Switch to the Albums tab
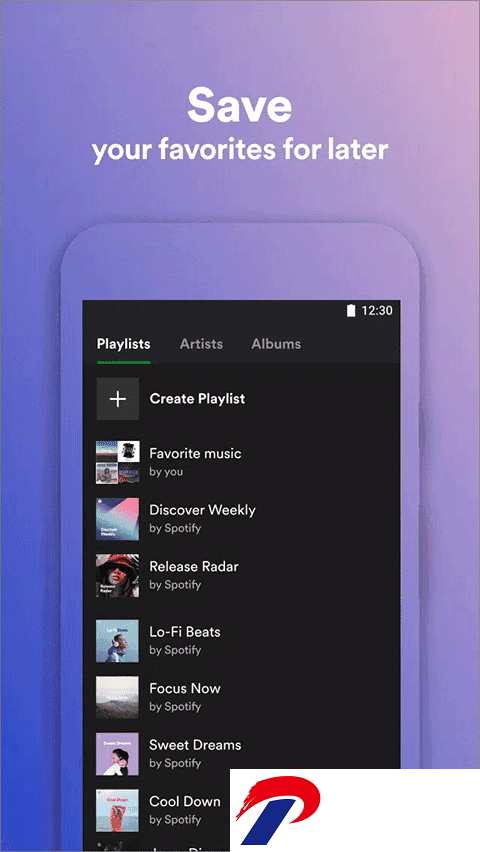480x852 pixels. pos(276,344)
